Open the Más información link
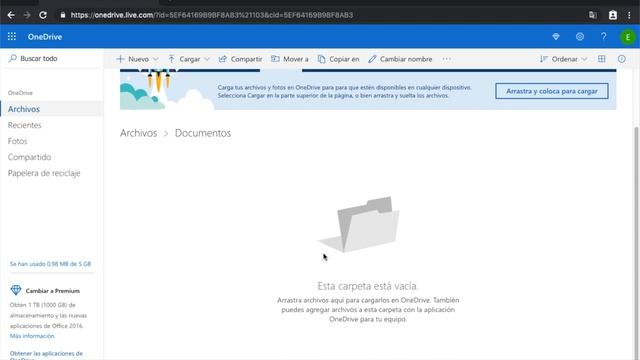 (x=32, y=336)
